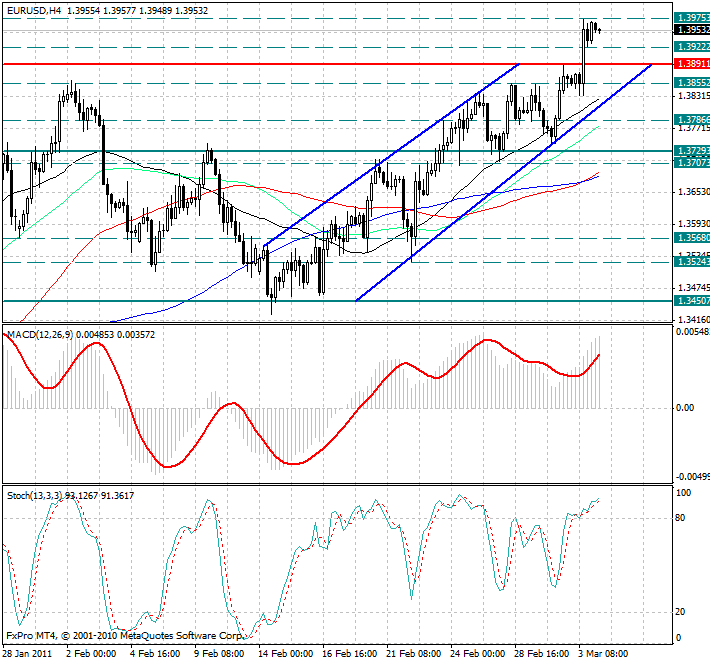
Task: Click the 1.3855 price level label
Action: point(692,83)
